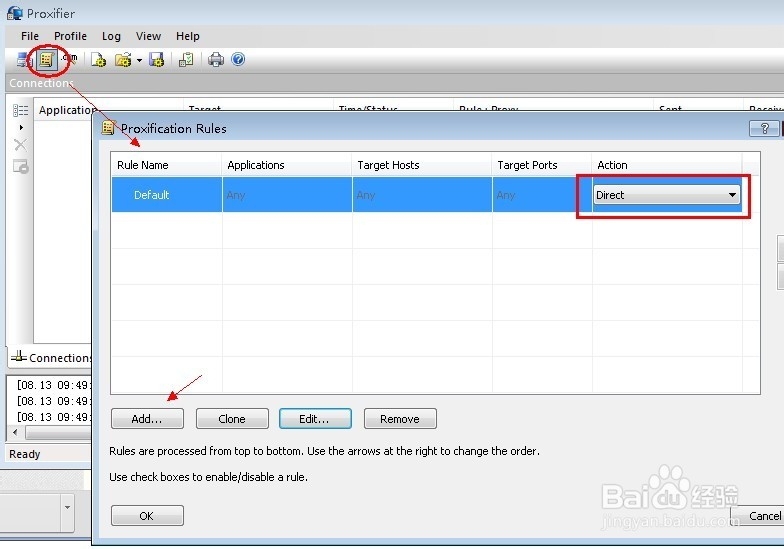This screenshot has height=549, width=784.
Task: Click the Applications column header
Action: point(286,165)
